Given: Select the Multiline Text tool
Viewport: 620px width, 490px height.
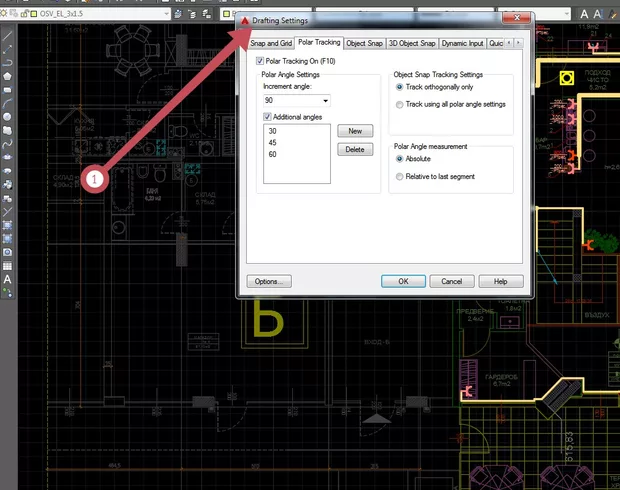Looking at the screenshot, I should (8, 279).
